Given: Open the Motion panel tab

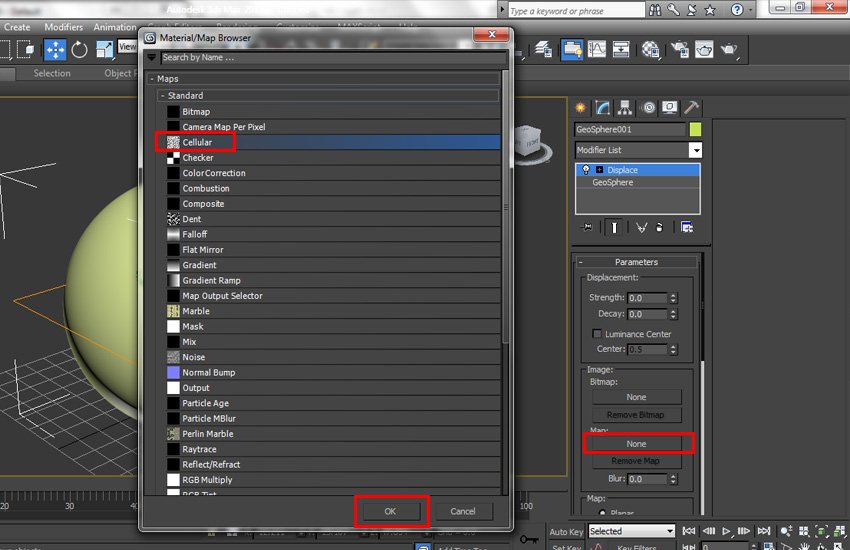Looking at the screenshot, I should point(647,108).
